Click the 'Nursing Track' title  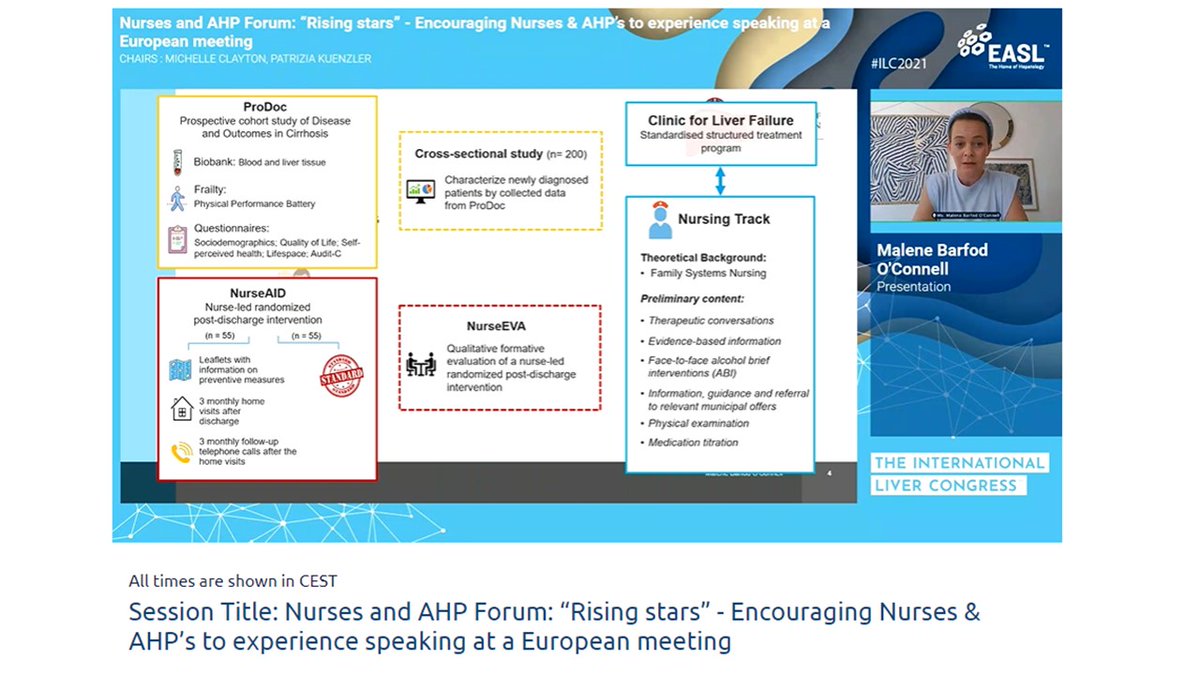(x=724, y=219)
